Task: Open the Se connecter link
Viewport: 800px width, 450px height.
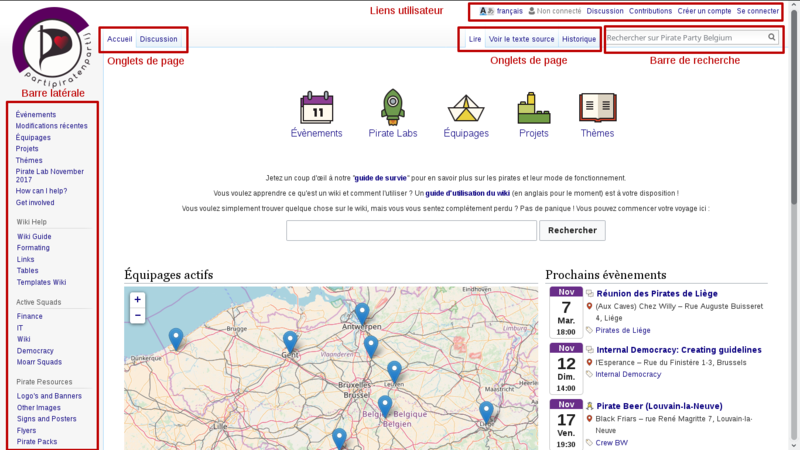Action: point(757,11)
